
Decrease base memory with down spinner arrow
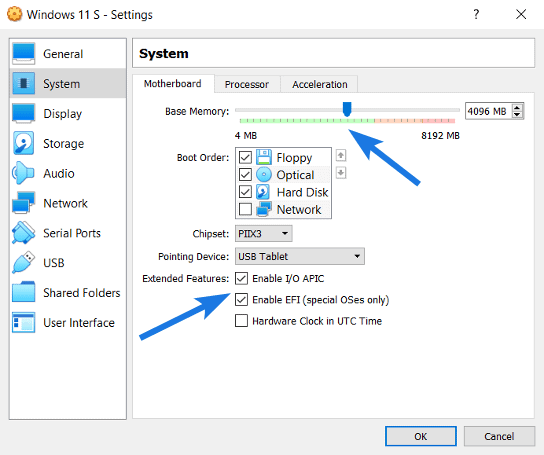(517, 115)
